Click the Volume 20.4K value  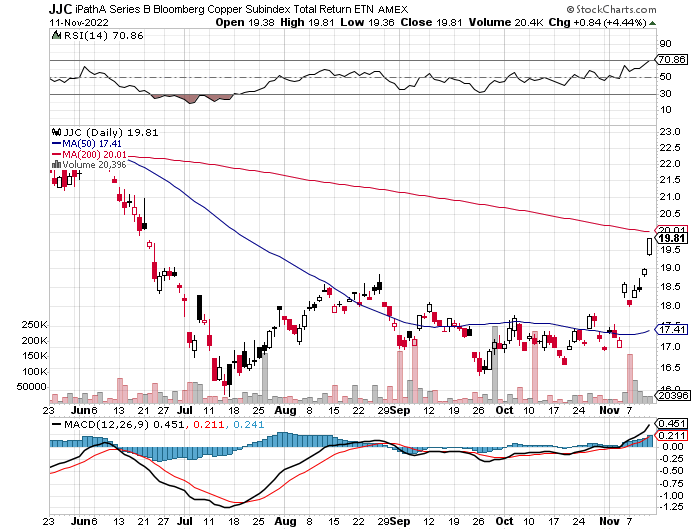[505, 22]
